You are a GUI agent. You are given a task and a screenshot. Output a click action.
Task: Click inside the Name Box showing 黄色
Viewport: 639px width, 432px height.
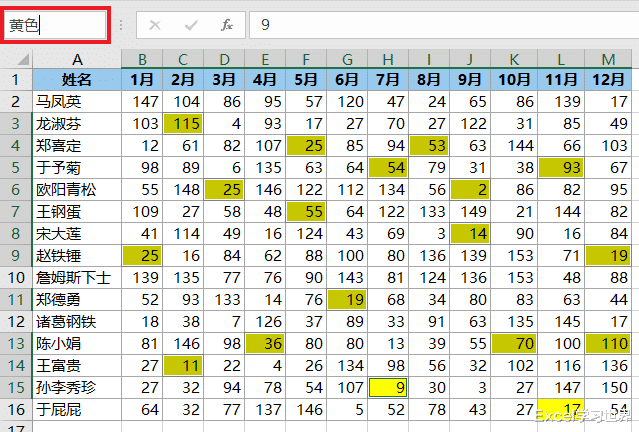(55, 25)
